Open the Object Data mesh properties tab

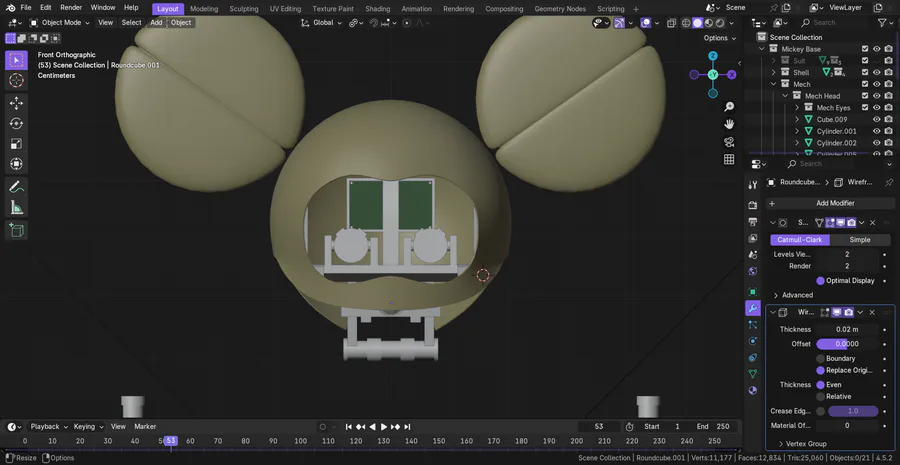753,374
